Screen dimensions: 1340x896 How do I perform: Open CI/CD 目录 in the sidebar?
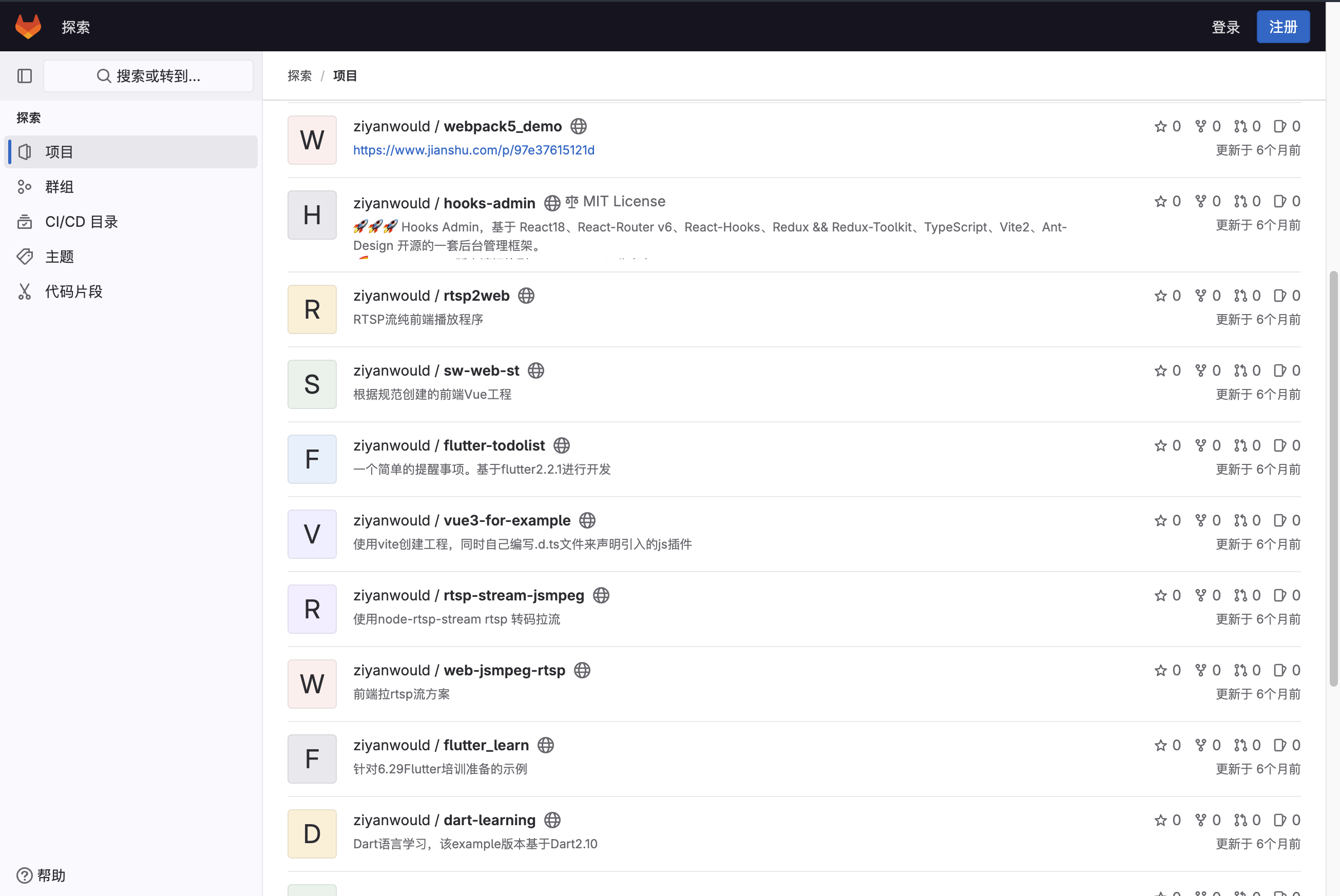[131, 222]
